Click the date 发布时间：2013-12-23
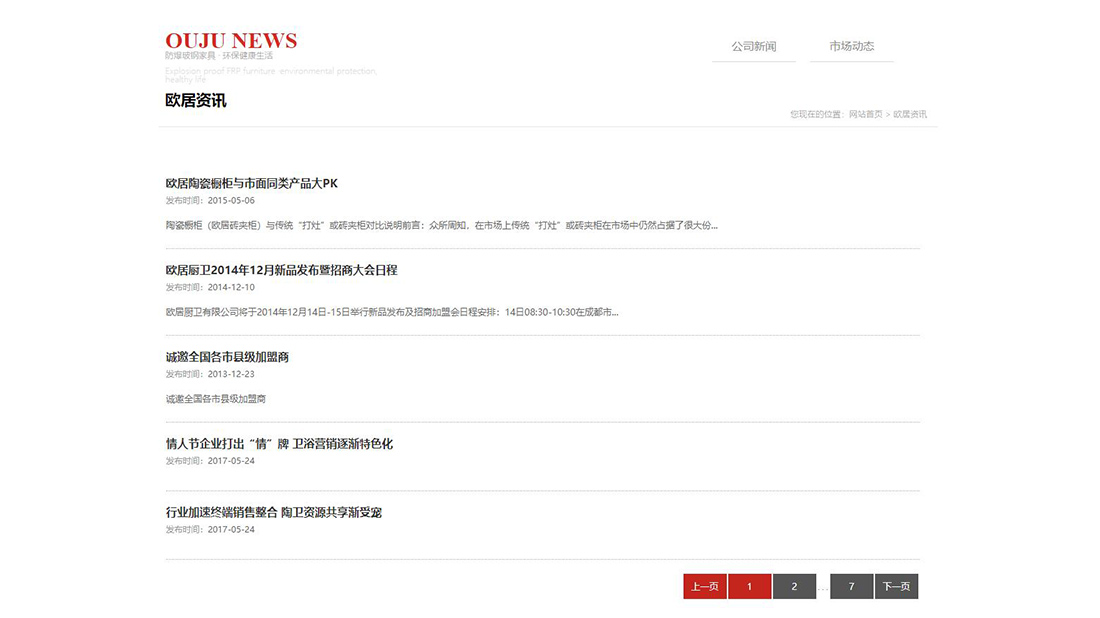Viewport: 1100px width, 618px height. coord(210,375)
